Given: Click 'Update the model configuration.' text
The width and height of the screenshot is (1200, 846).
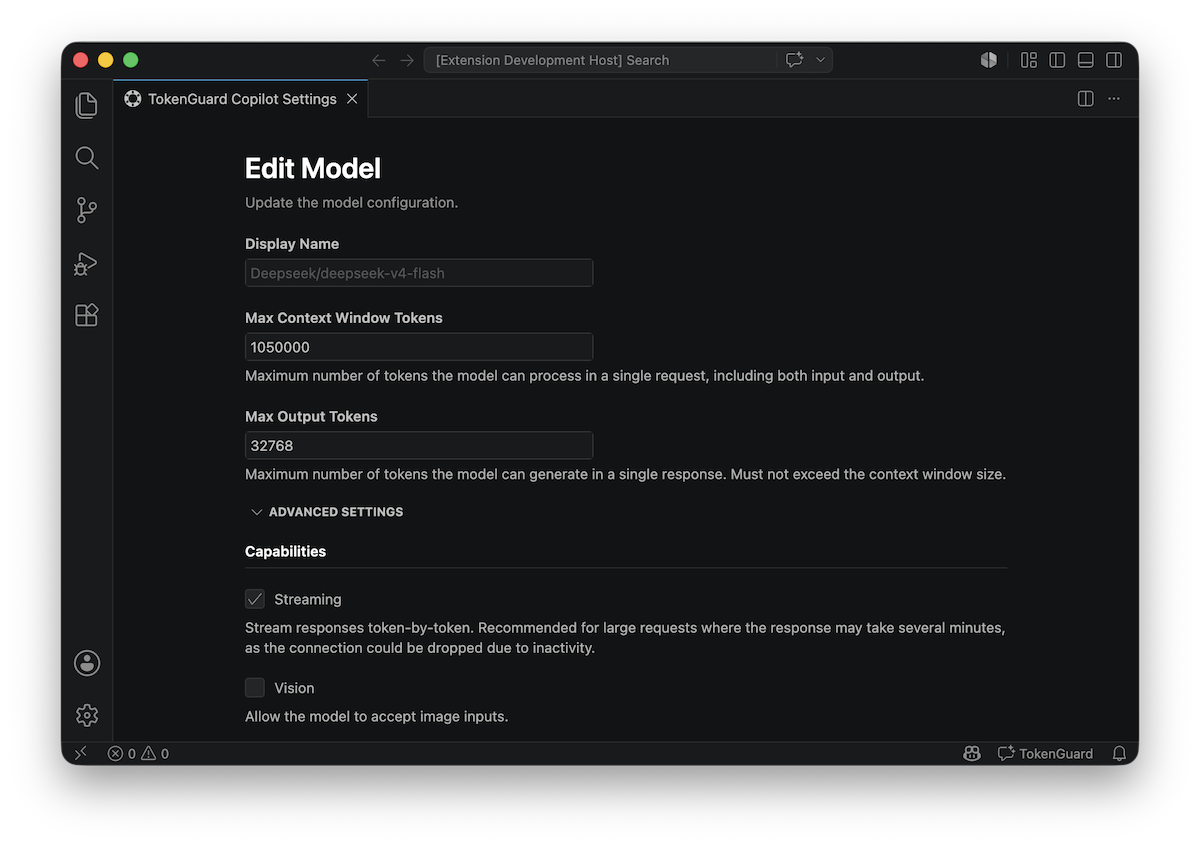Looking at the screenshot, I should pos(352,202).
